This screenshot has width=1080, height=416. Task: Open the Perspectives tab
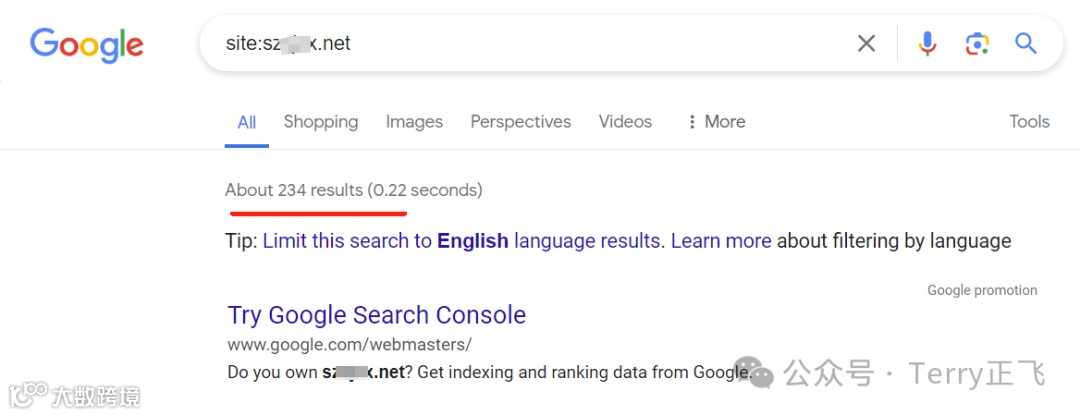(520, 122)
